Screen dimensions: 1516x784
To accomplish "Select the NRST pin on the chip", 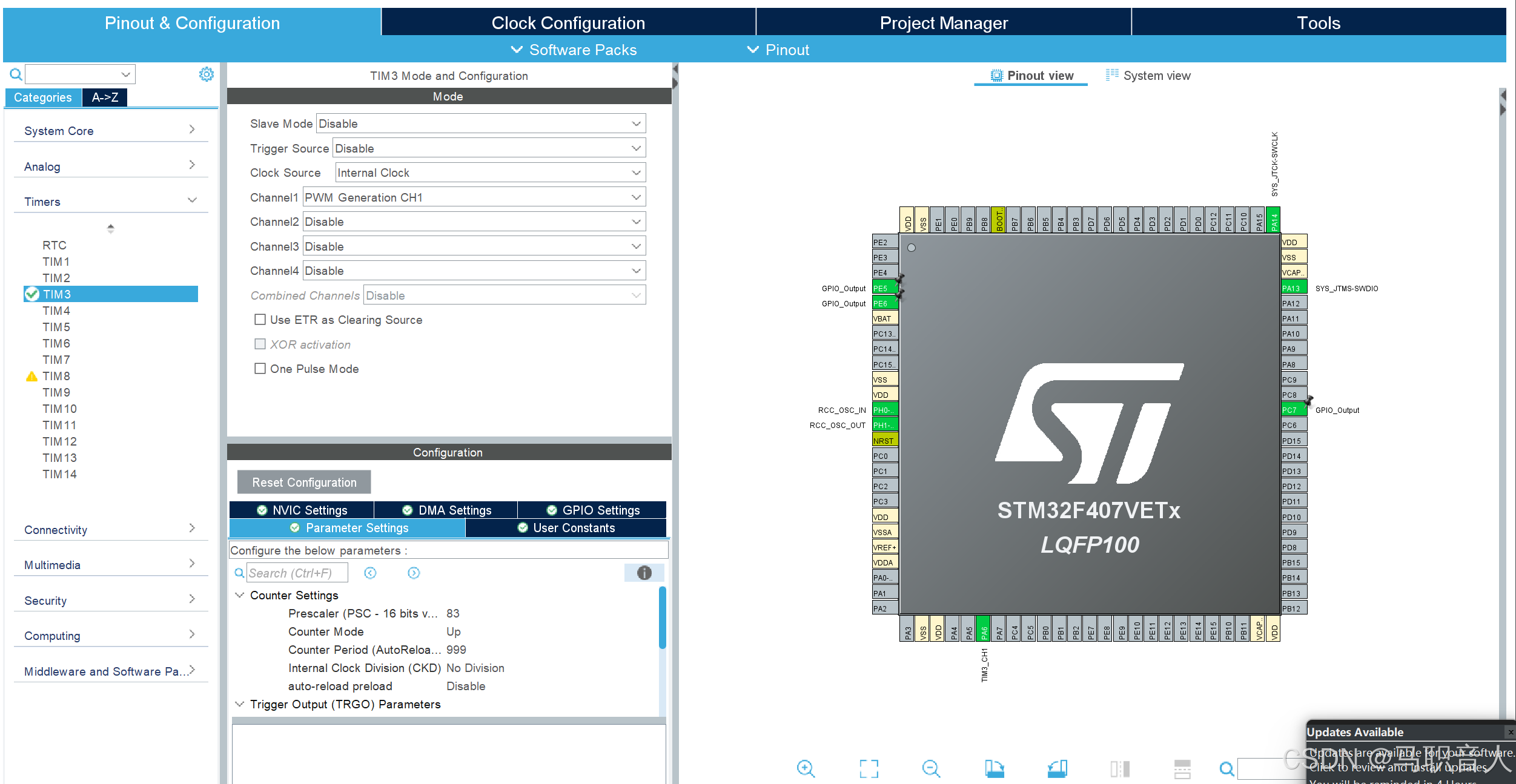I will (885, 441).
